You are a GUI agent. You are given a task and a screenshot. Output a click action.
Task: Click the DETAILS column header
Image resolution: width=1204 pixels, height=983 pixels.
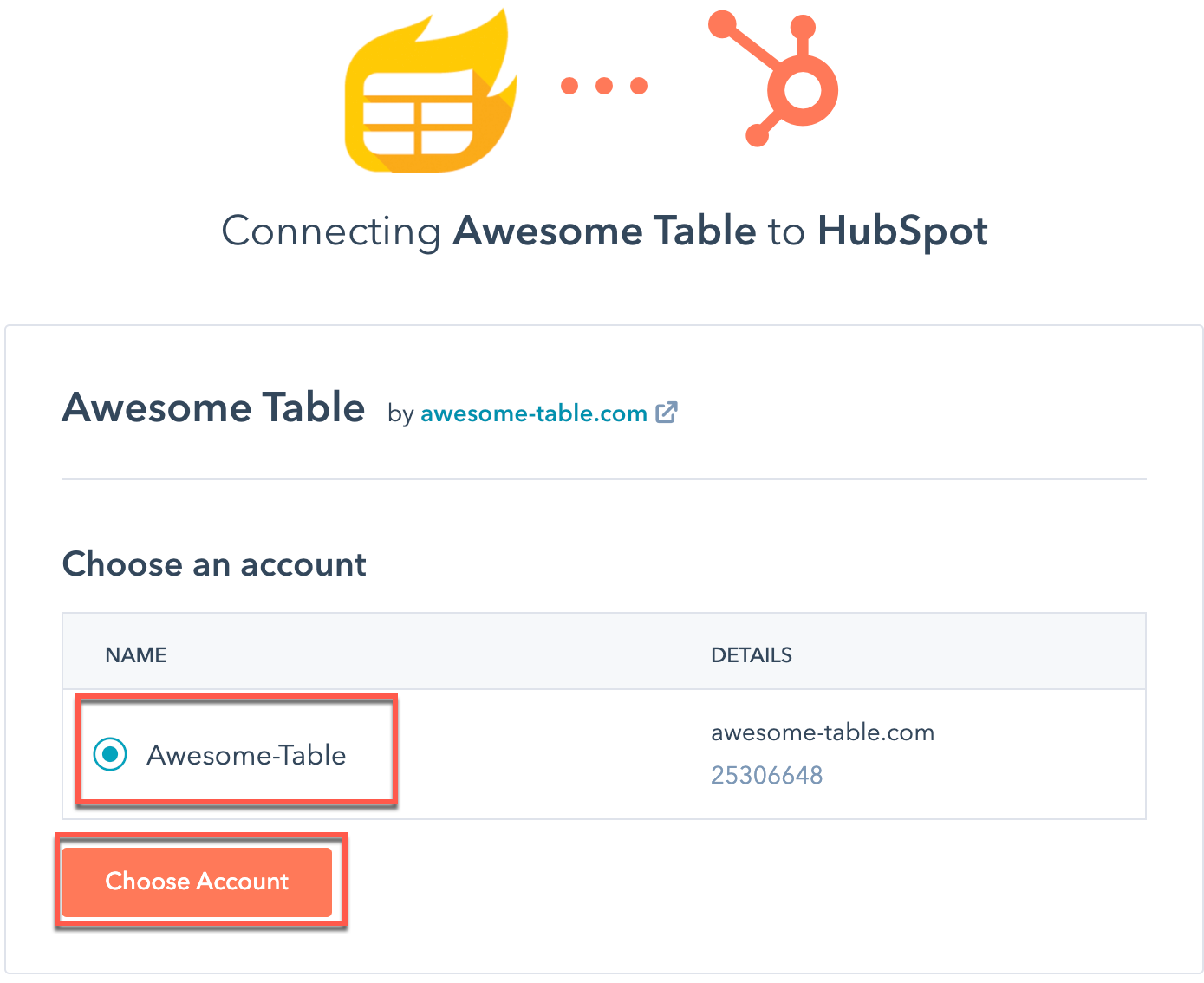pos(752,654)
